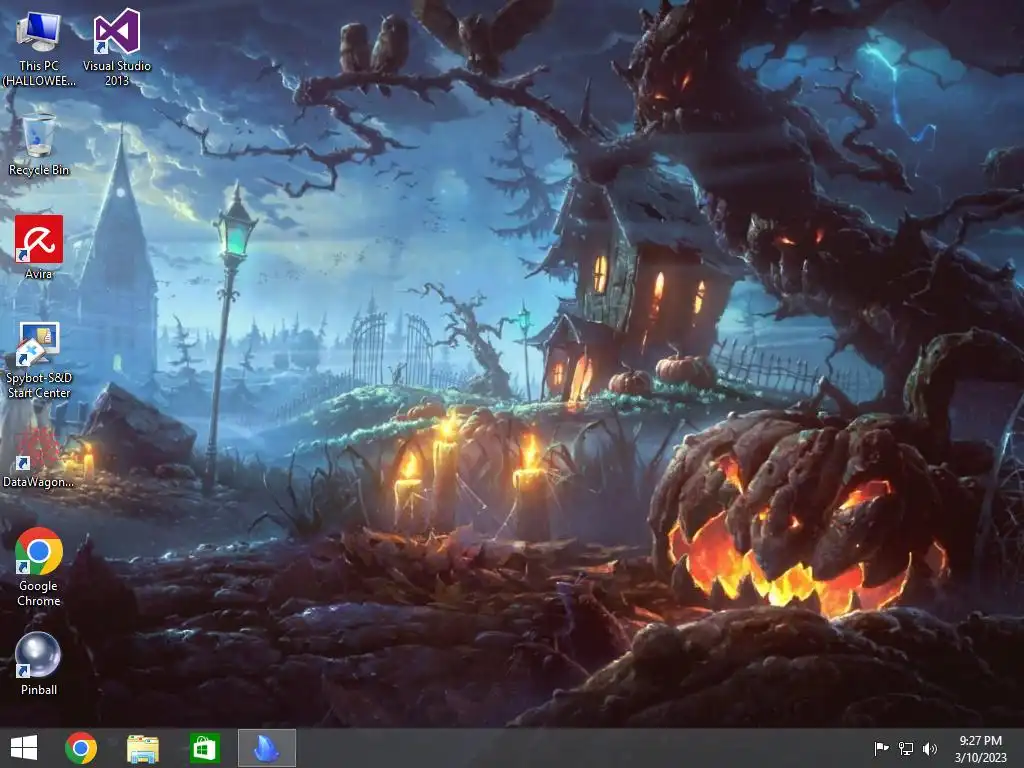Select the Avira antivirus shortcut

(39, 248)
